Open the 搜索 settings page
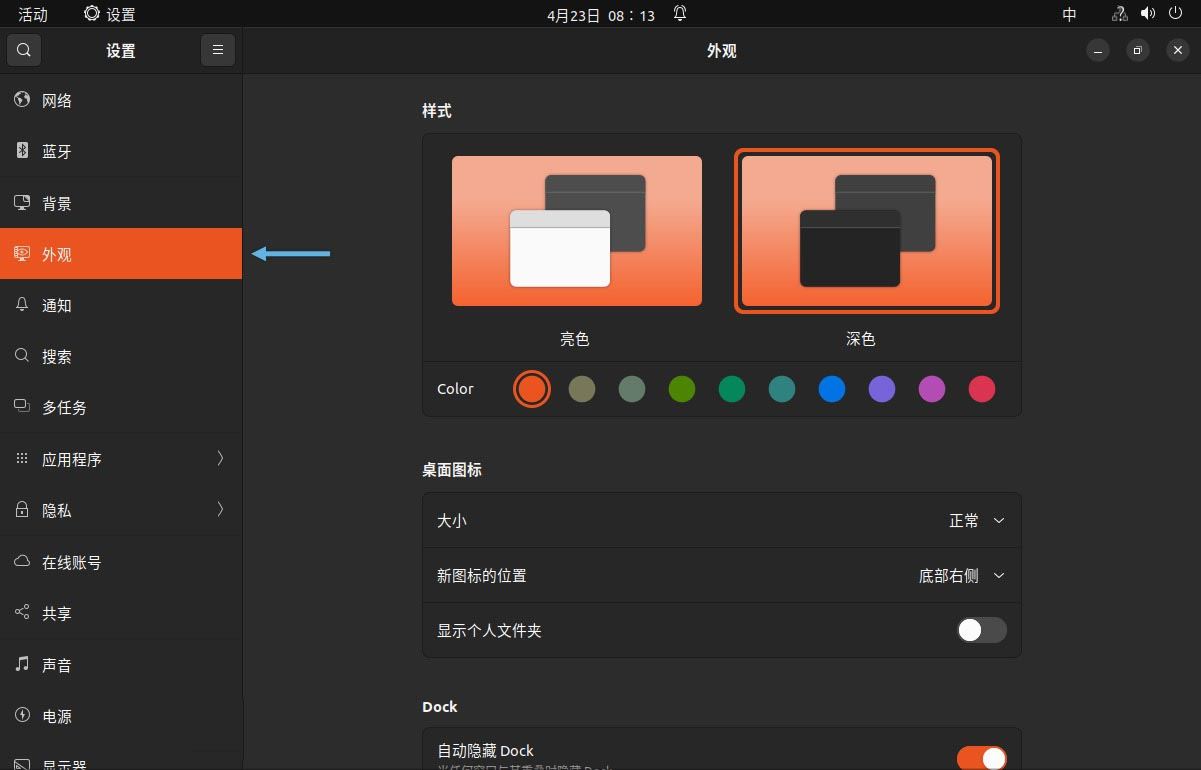1201x770 pixels. pos(121,356)
